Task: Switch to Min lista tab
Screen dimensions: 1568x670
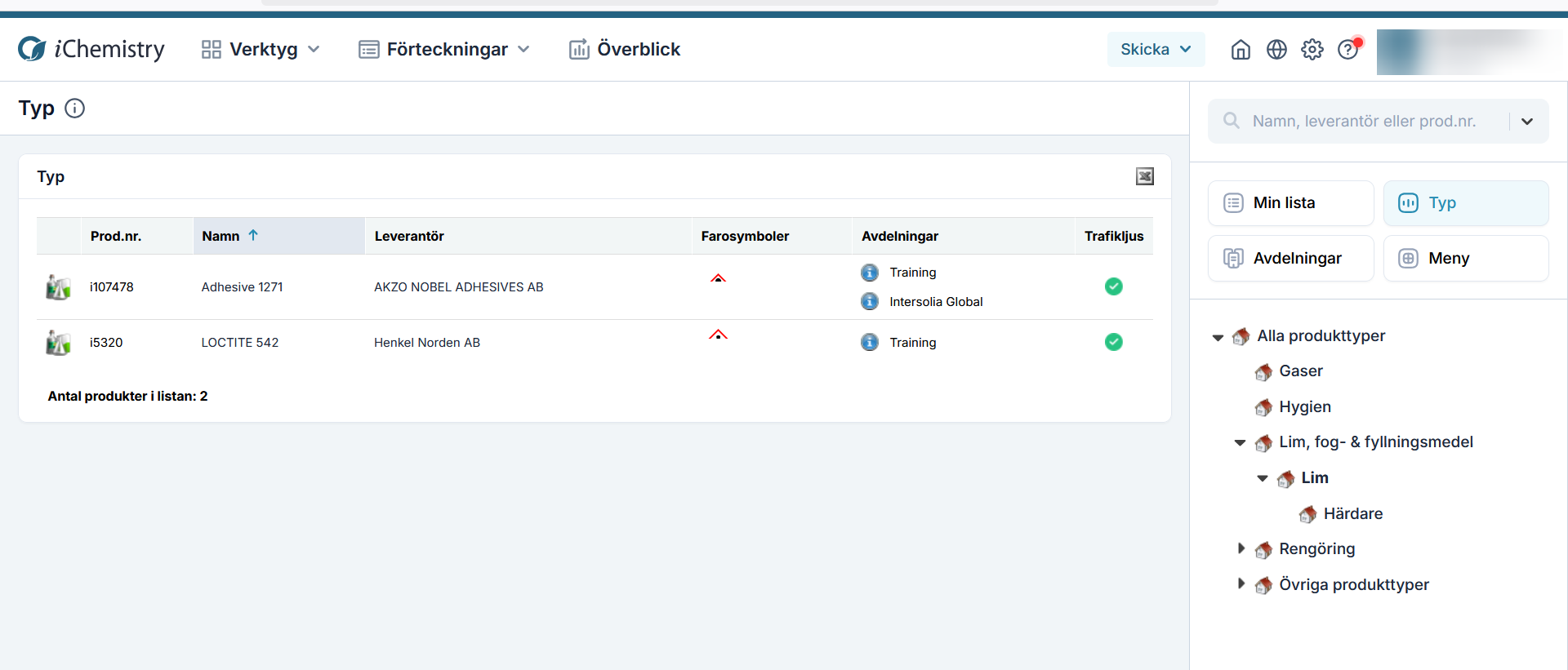Action: [x=1291, y=203]
